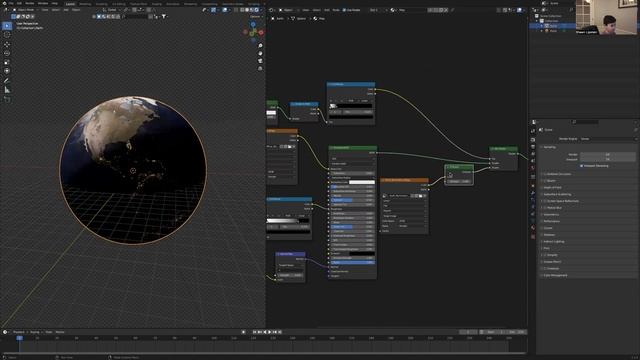Image resolution: width=640 pixels, height=360 pixels.
Task: Expand the Color Management panel
Action: coord(555,275)
